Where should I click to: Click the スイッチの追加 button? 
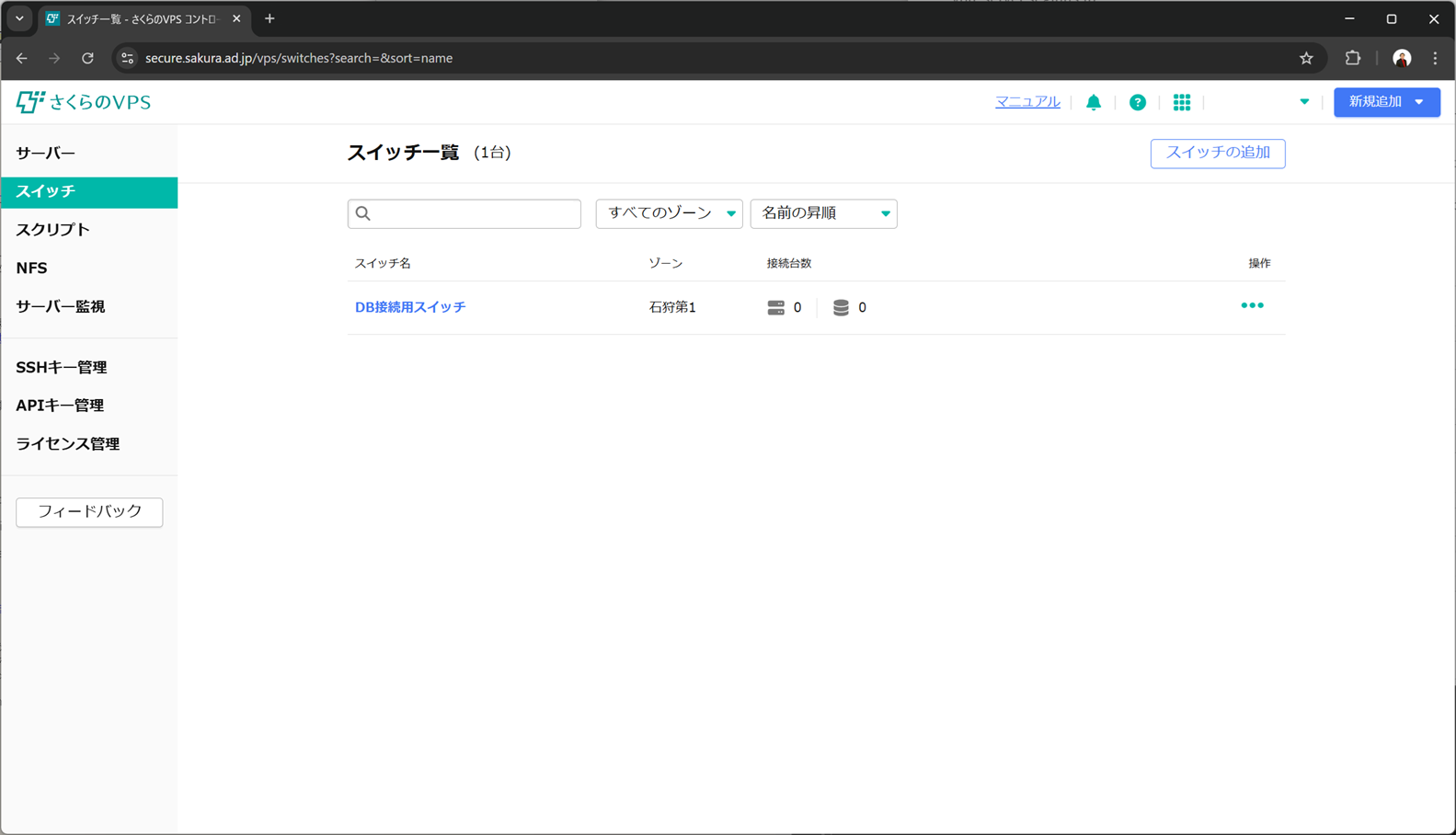1217,154
